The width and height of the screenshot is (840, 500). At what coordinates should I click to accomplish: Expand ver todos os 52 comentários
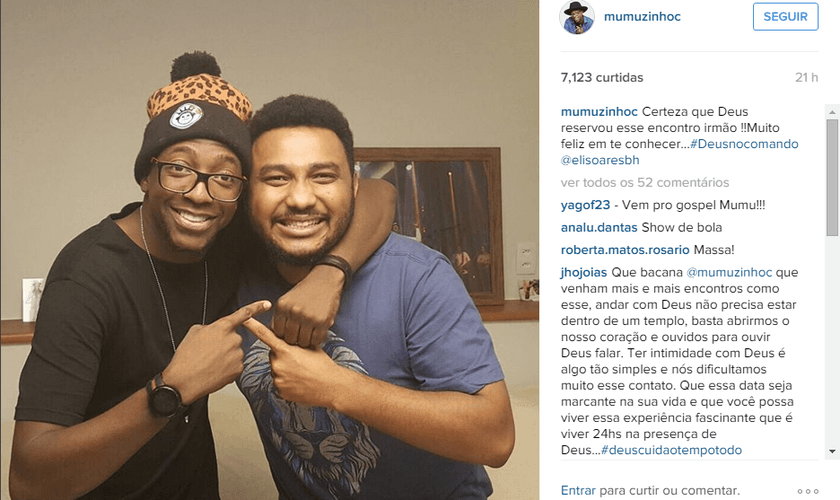(x=645, y=182)
